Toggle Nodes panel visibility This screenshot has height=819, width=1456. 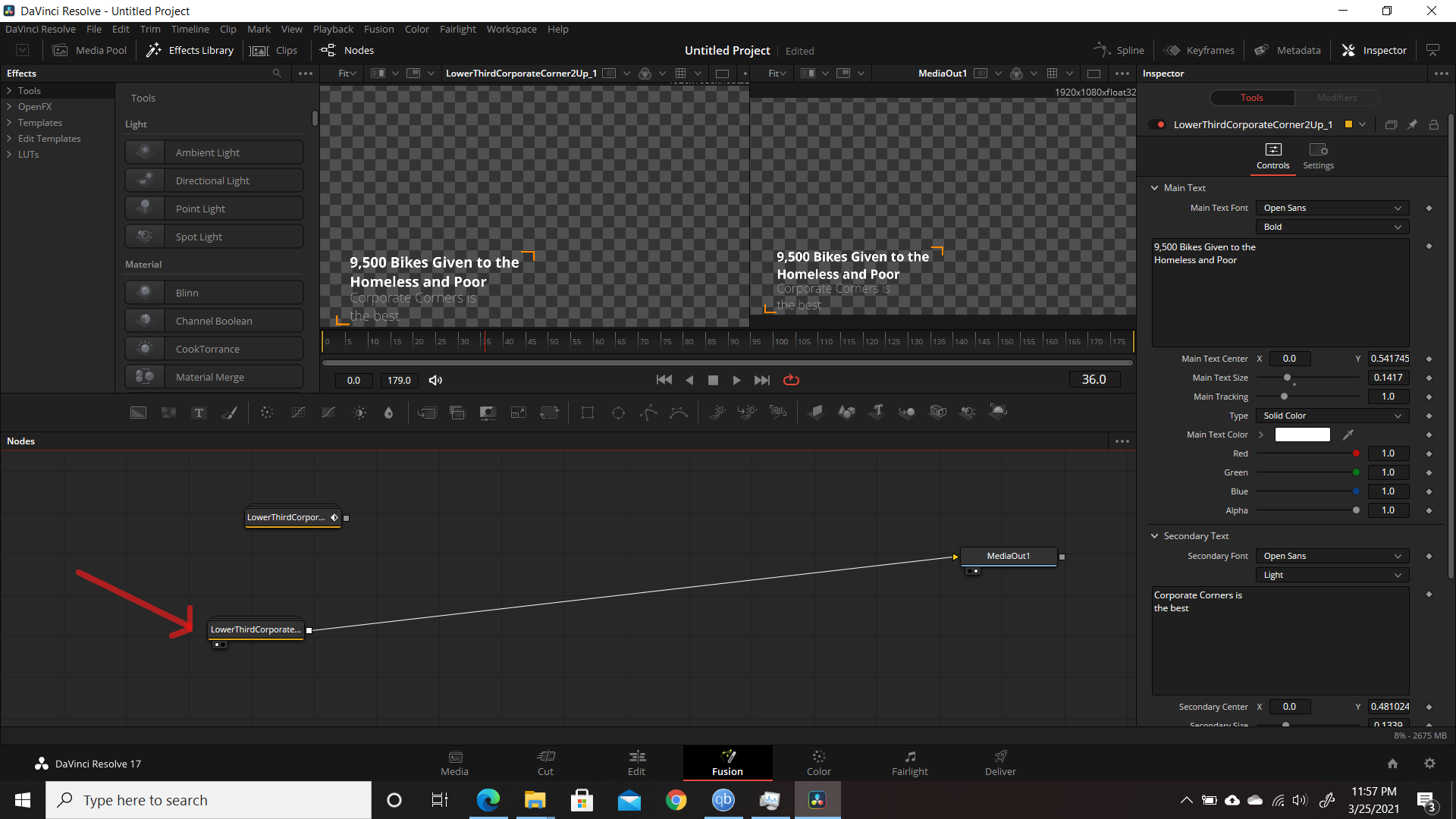347,50
